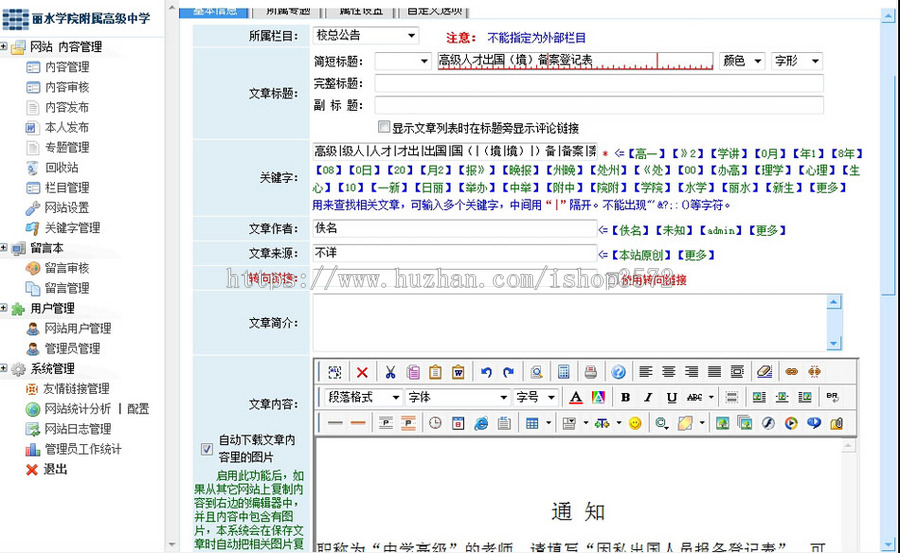The image size is (900, 553).
Task: Click the 【本站原创】 source link
Action: tap(641, 255)
